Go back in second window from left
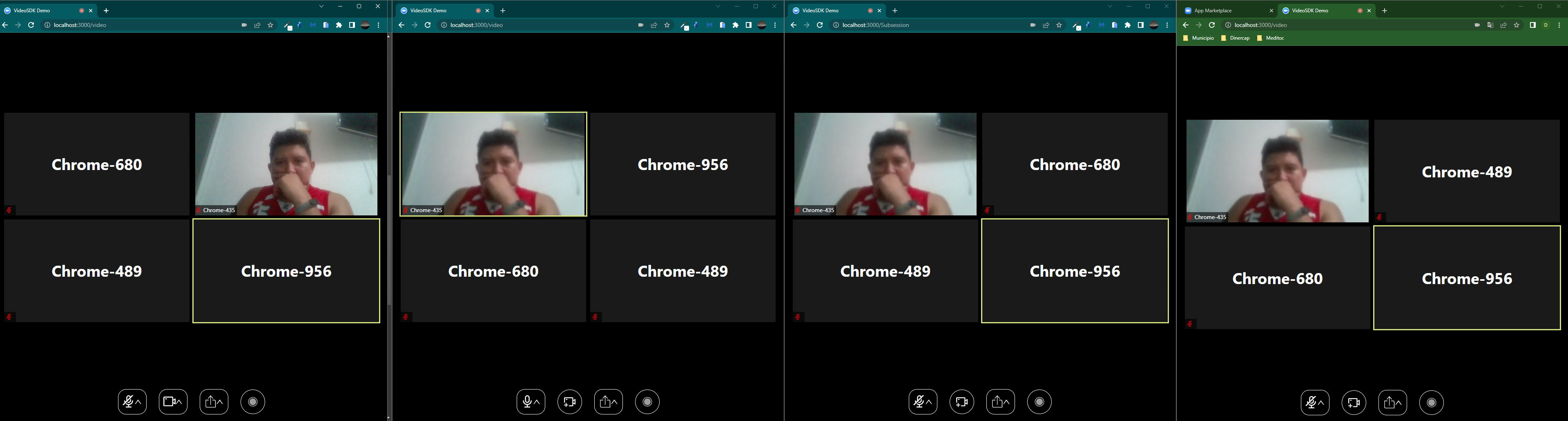This screenshot has width=1568, height=421. point(401,25)
